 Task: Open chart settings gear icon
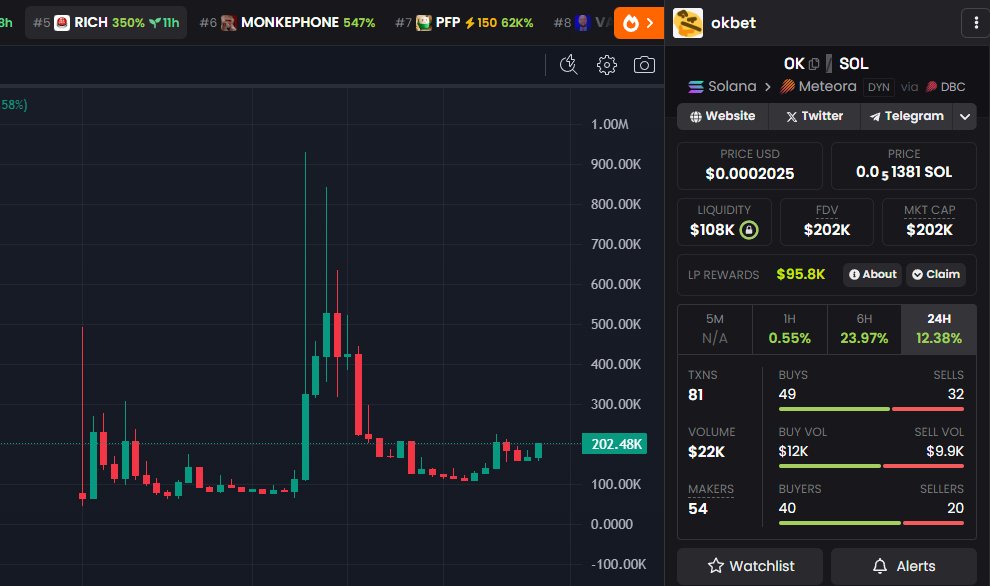[x=607, y=64]
